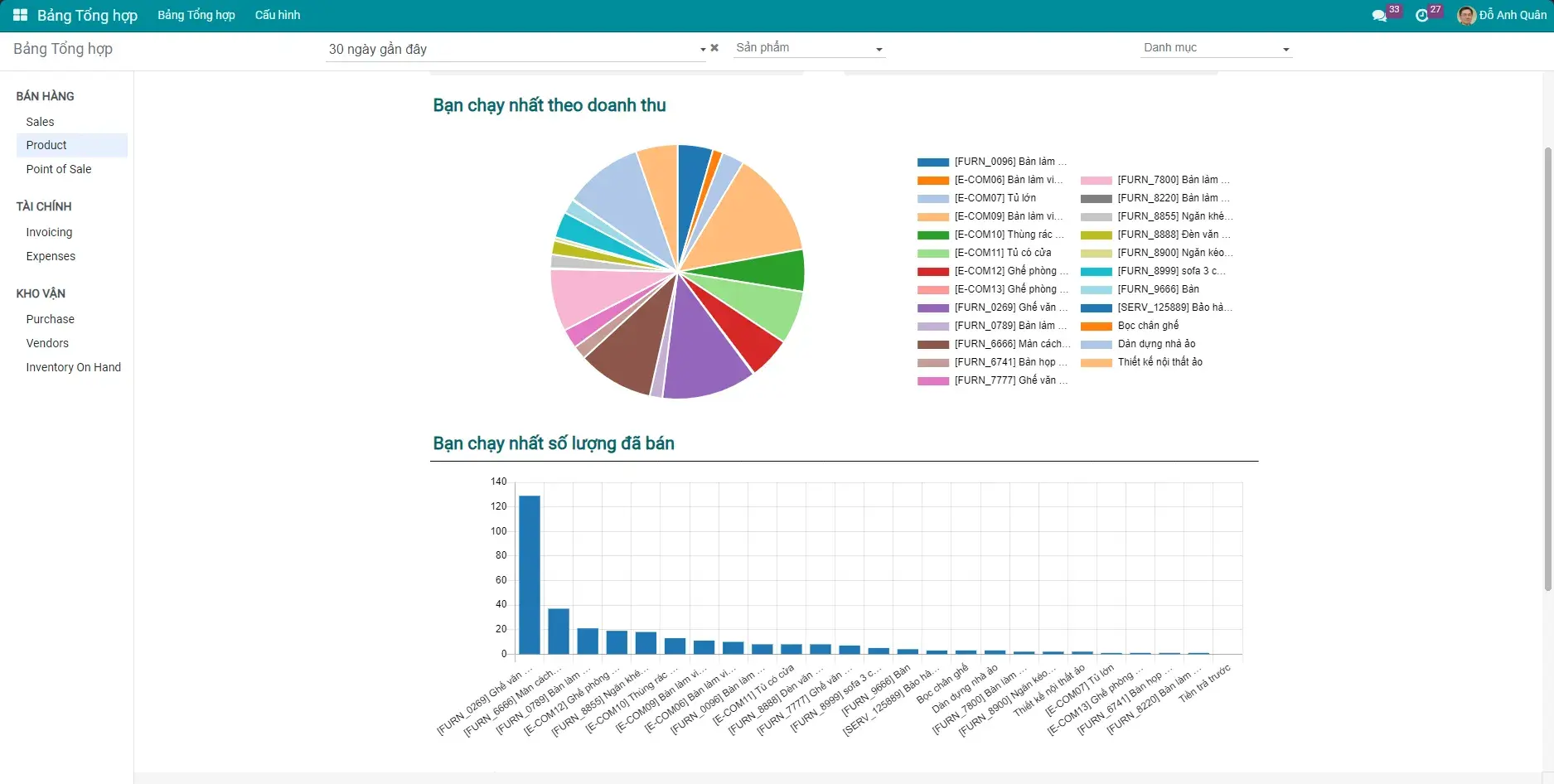Viewport: 1554px width, 784px height.
Task: Open the activities clock icon
Action: 1422,16
